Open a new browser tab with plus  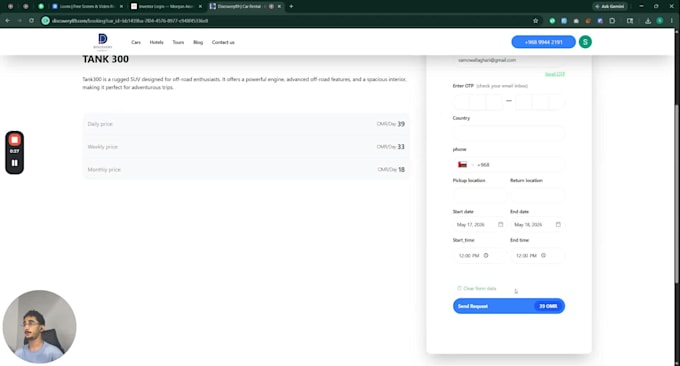pos(291,7)
